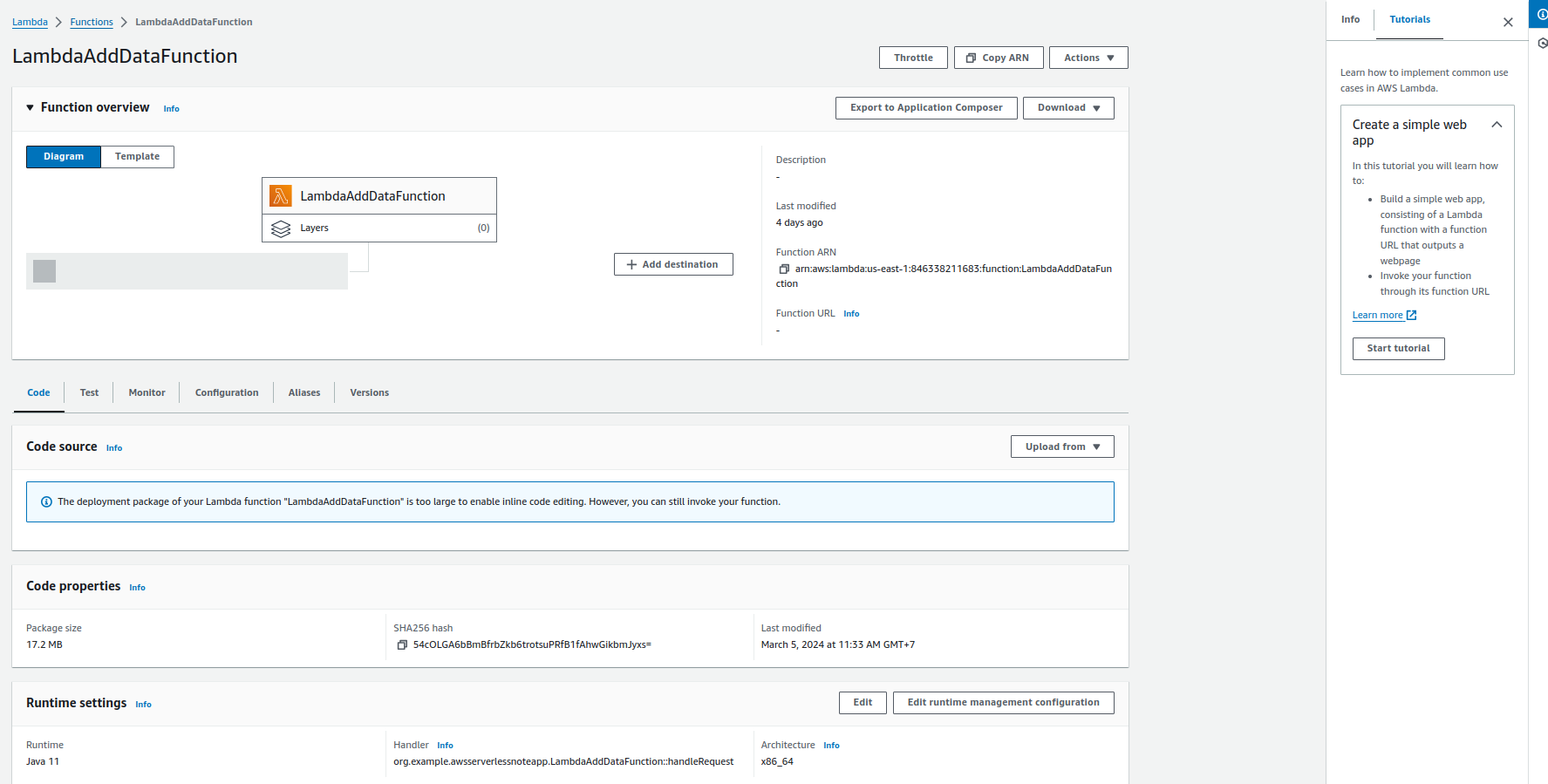Click the runtime value Java 11
The width and height of the screenshot is (1548, 784).
[43, 762]
